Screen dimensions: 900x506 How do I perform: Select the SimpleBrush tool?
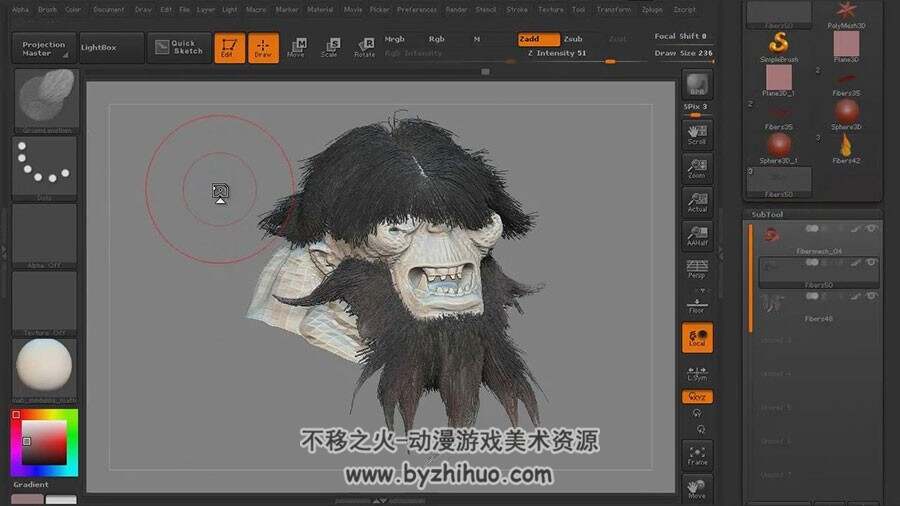pos(779,46)
